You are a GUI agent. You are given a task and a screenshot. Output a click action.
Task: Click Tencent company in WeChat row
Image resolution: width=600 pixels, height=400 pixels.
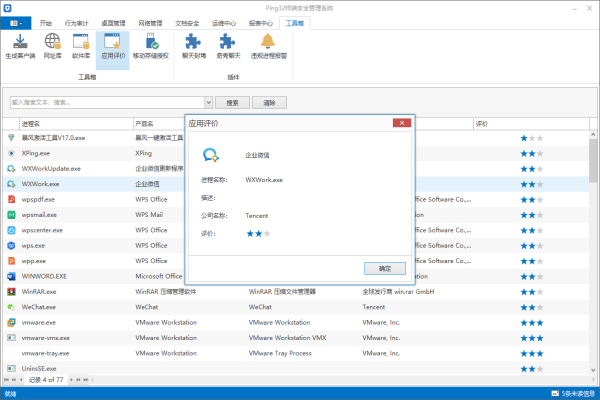(x=373, y=307)
